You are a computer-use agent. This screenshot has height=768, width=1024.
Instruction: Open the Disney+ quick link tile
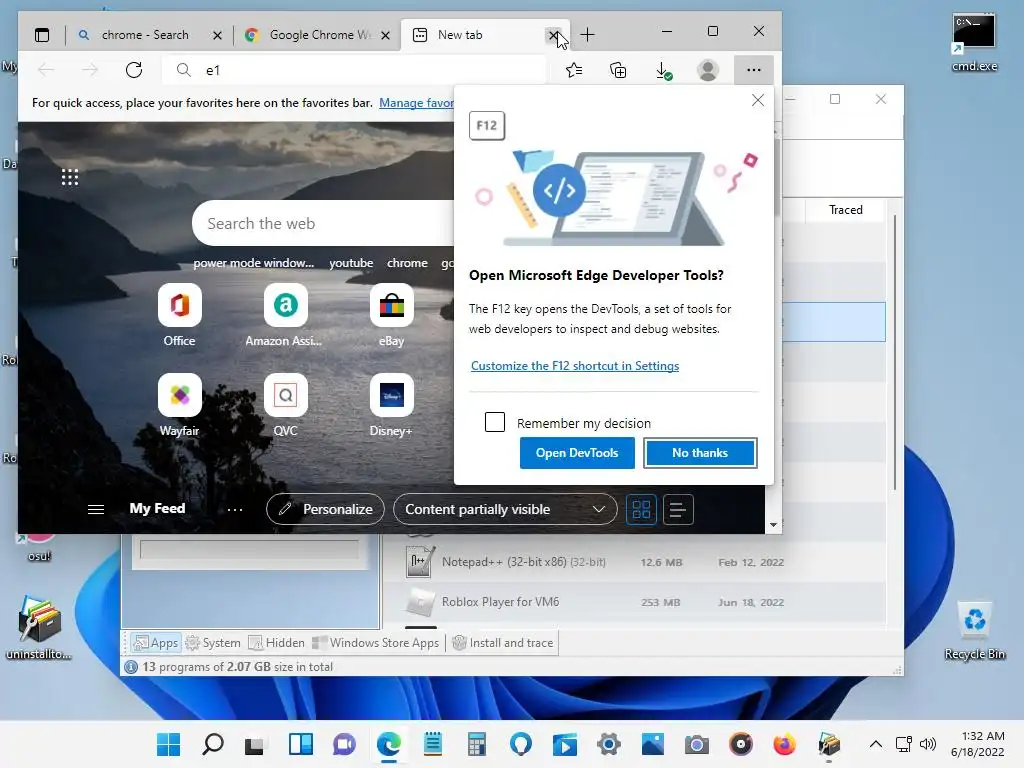click(391, 406)
